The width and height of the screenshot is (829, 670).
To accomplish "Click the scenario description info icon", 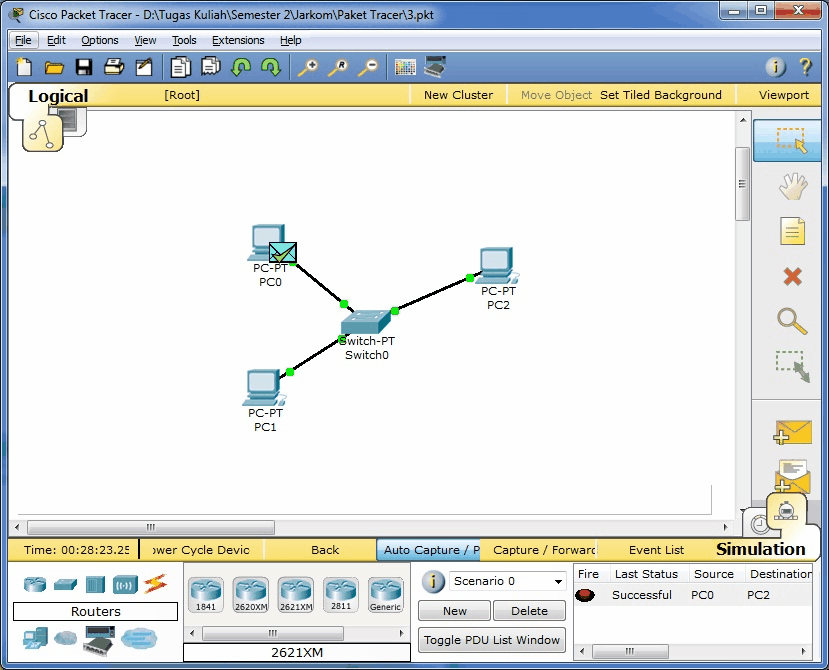I will (x=432, y=581).
